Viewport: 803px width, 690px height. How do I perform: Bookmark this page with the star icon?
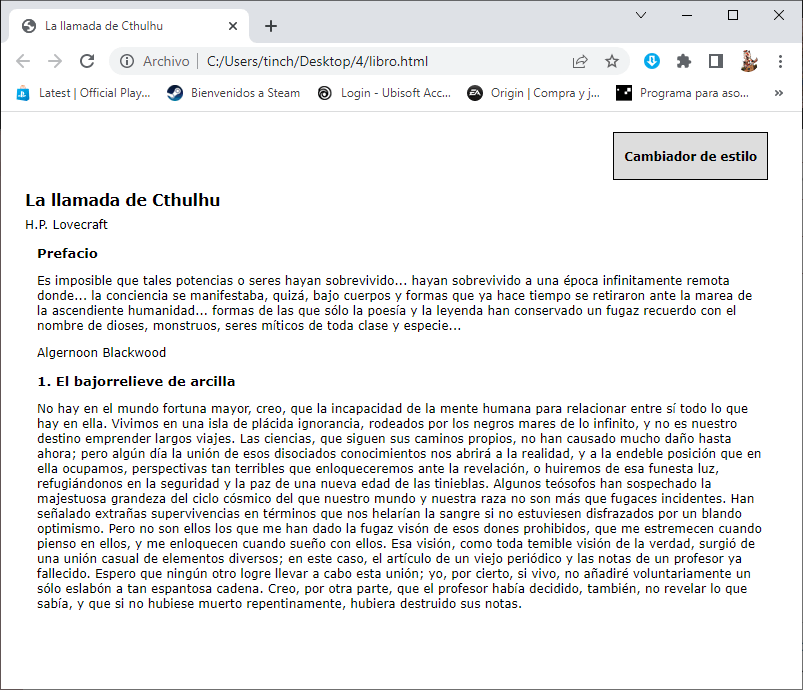(x=612, y=61)
